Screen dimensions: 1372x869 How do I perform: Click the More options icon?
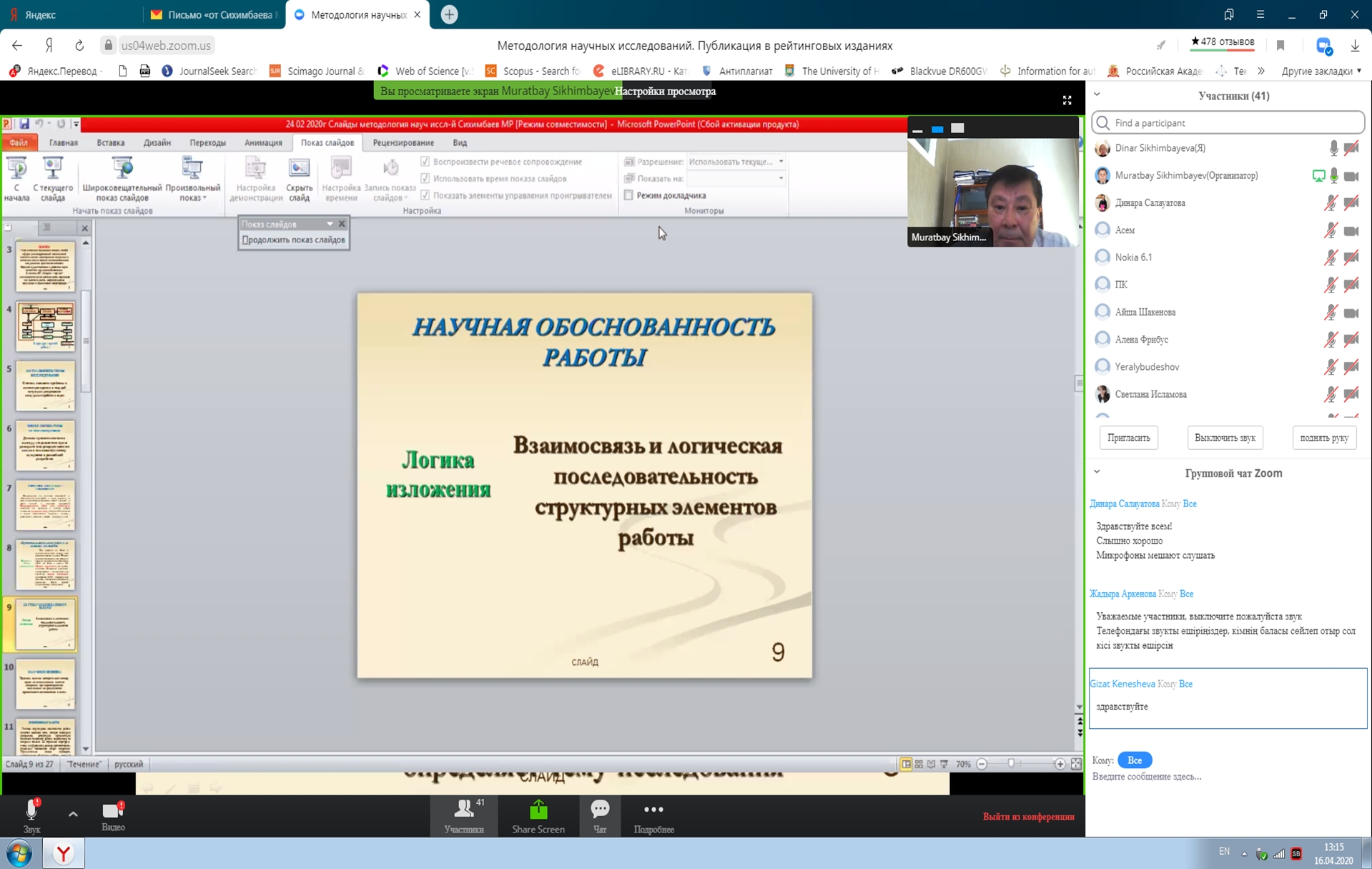pyautogui.click(x=653, y=816)
